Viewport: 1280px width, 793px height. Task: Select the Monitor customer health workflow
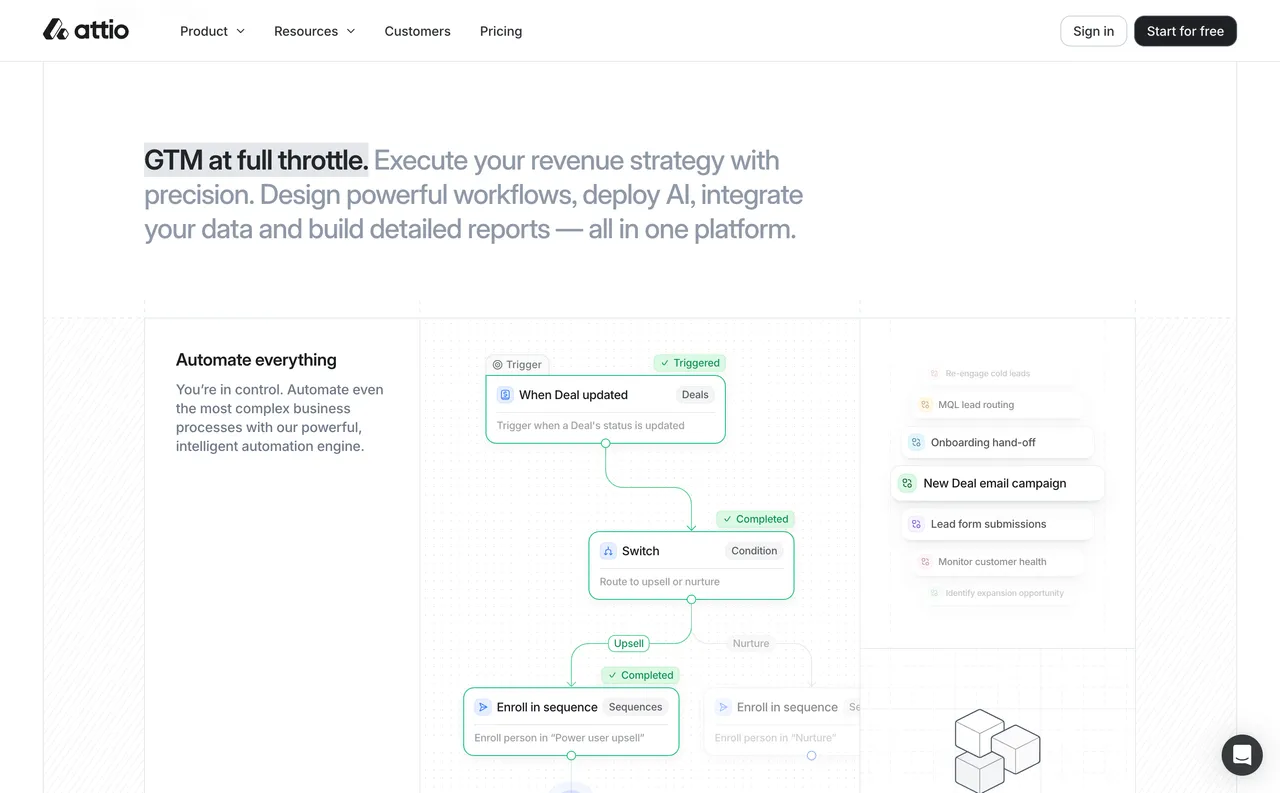(992, 562)
